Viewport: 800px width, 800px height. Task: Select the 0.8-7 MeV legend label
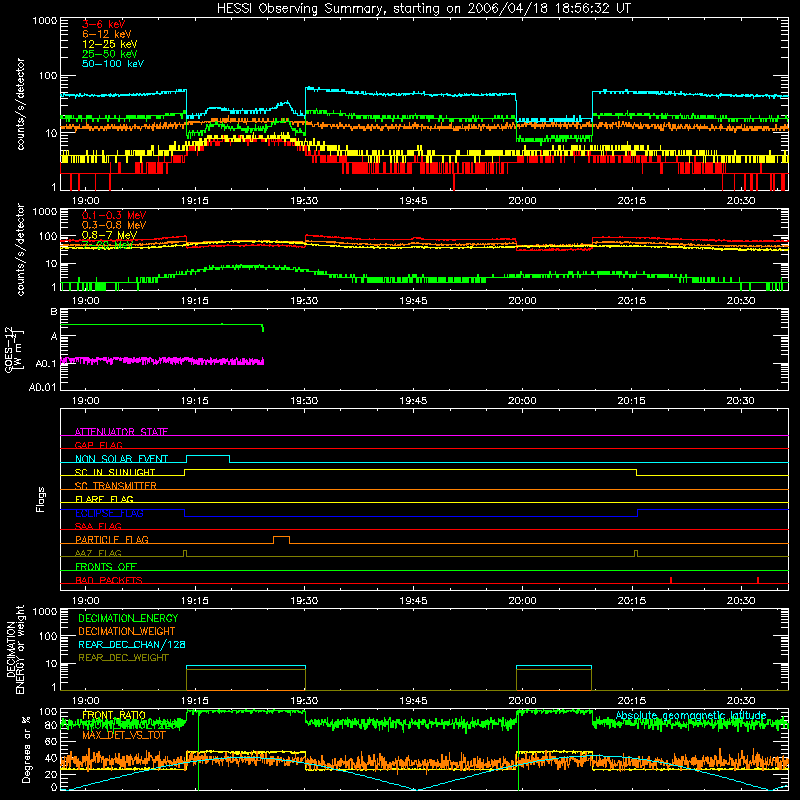click(x=109, y=235)
